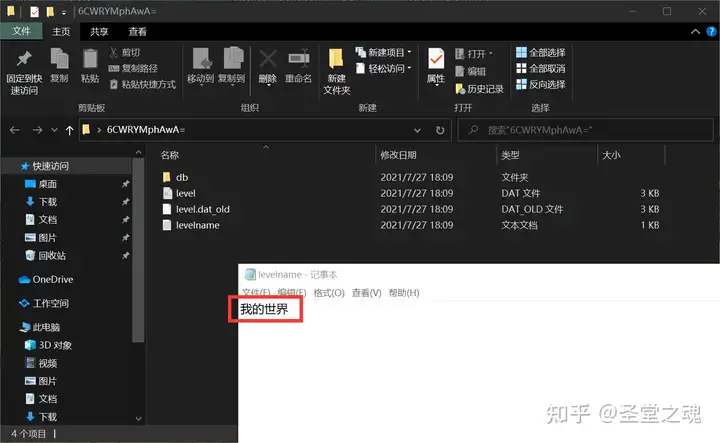Click Copy path in the ribbon
Screen dimensions: 720x443
[x=133, y=68]
